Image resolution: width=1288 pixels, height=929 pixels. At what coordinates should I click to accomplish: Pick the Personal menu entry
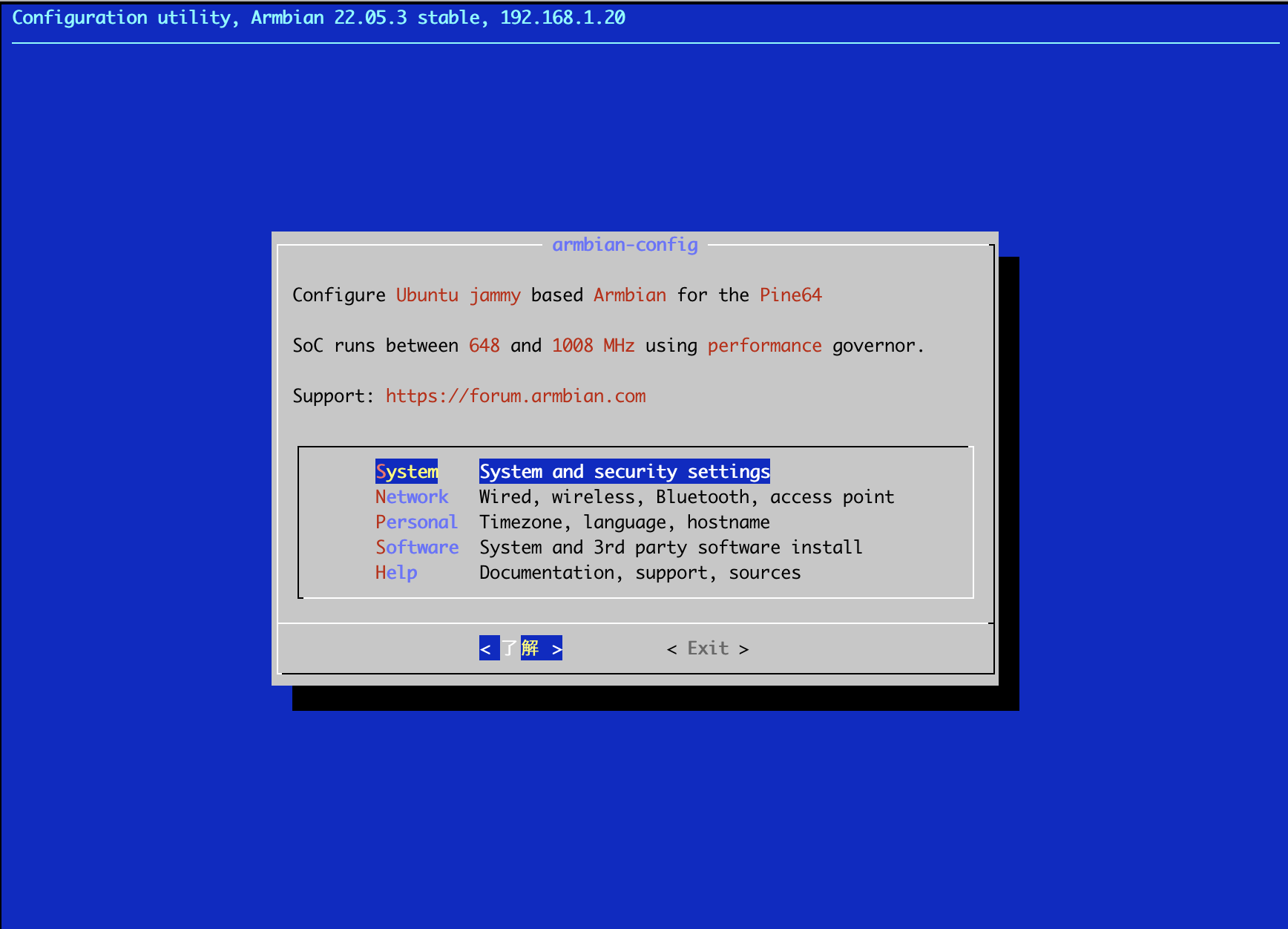[416, 522]
